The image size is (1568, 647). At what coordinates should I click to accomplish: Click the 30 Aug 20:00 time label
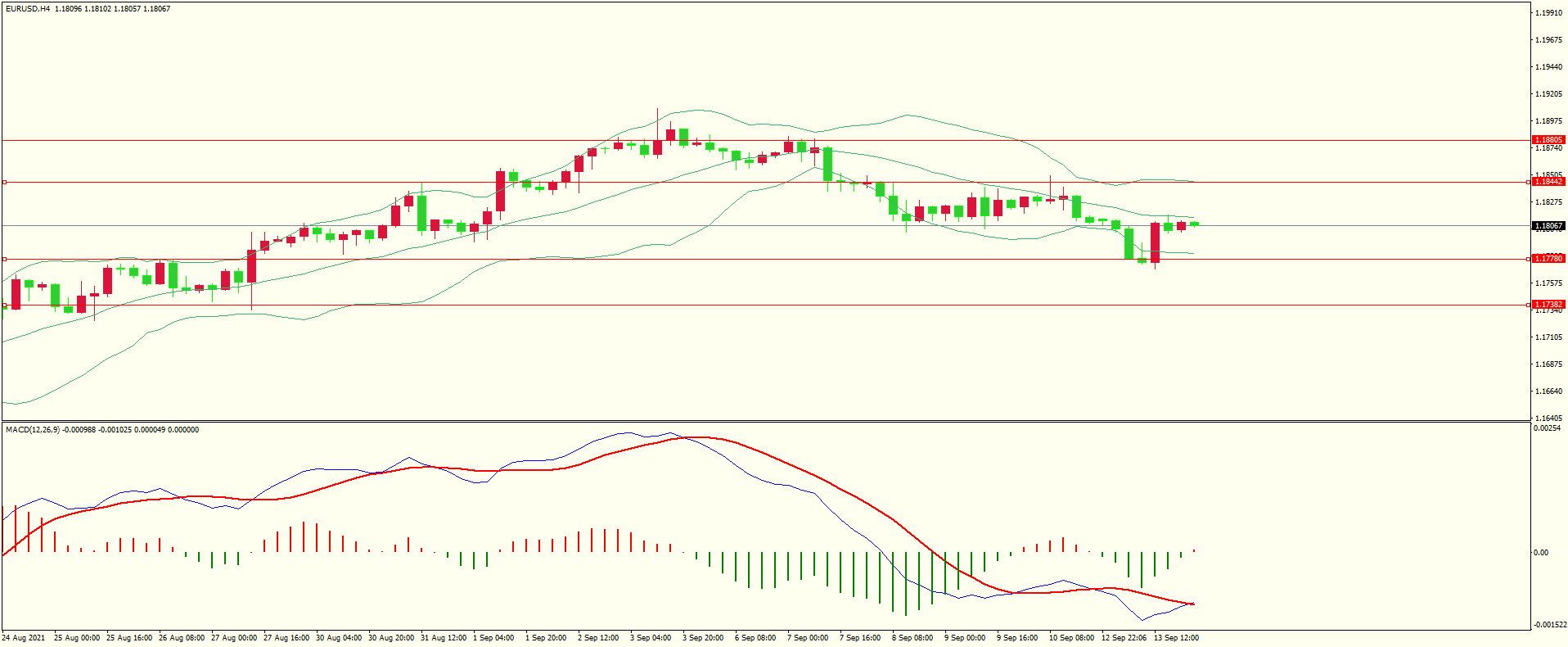point(391,638)
